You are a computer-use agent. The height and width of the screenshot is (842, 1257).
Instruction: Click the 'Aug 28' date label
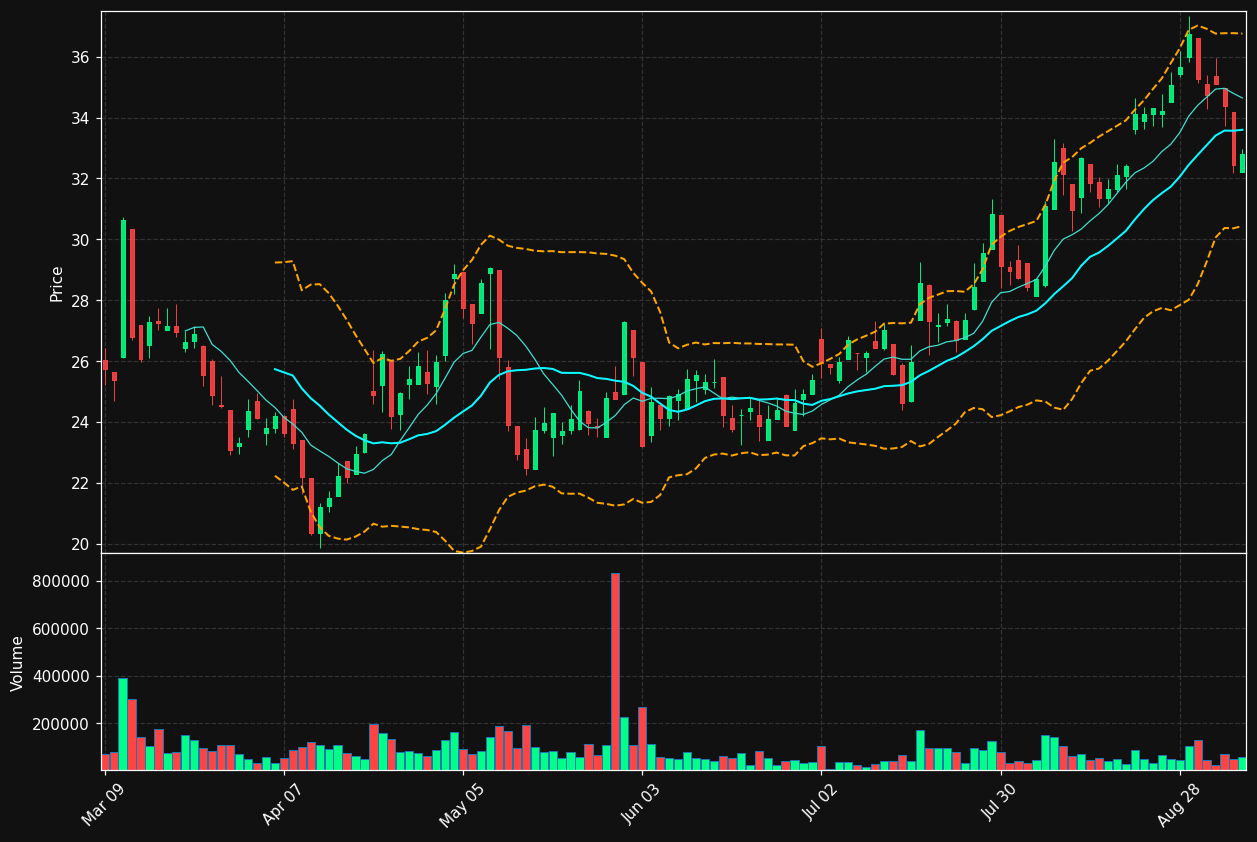click(x=1178, y=803)
